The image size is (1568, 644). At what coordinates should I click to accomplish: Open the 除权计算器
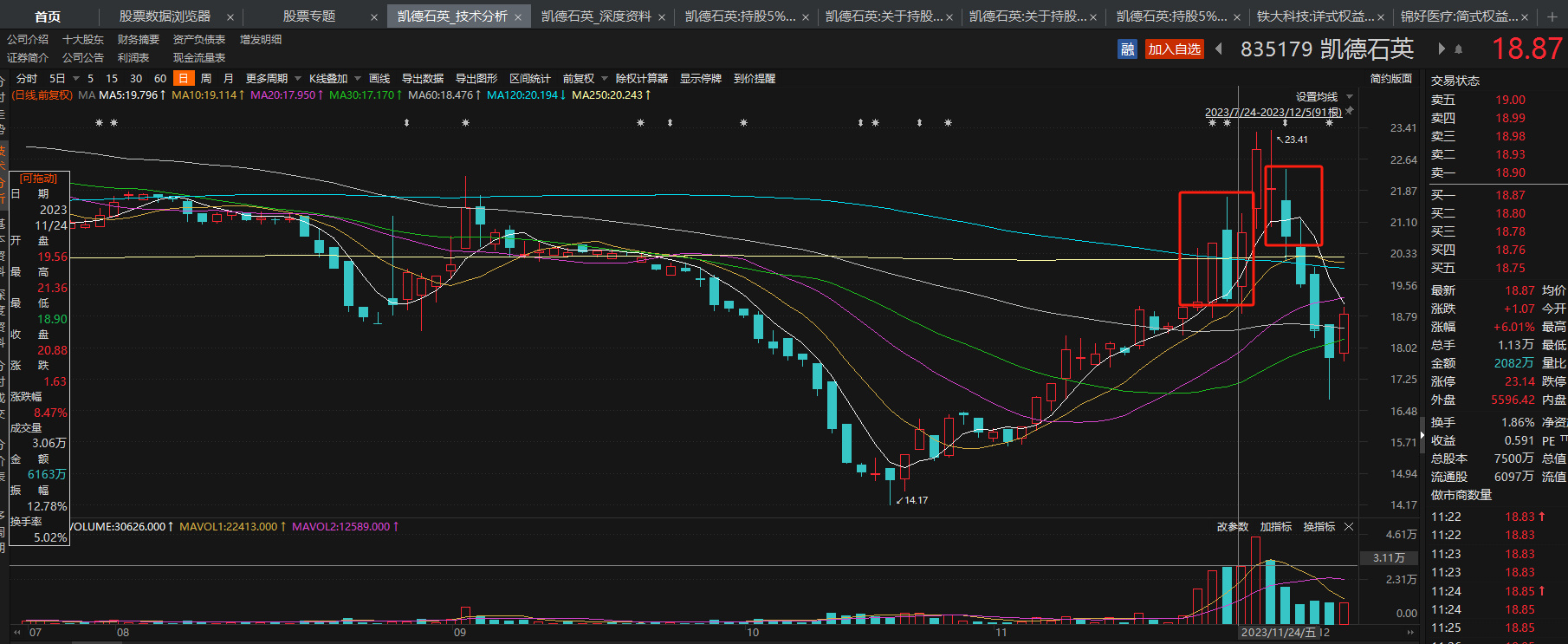point(642,79)
